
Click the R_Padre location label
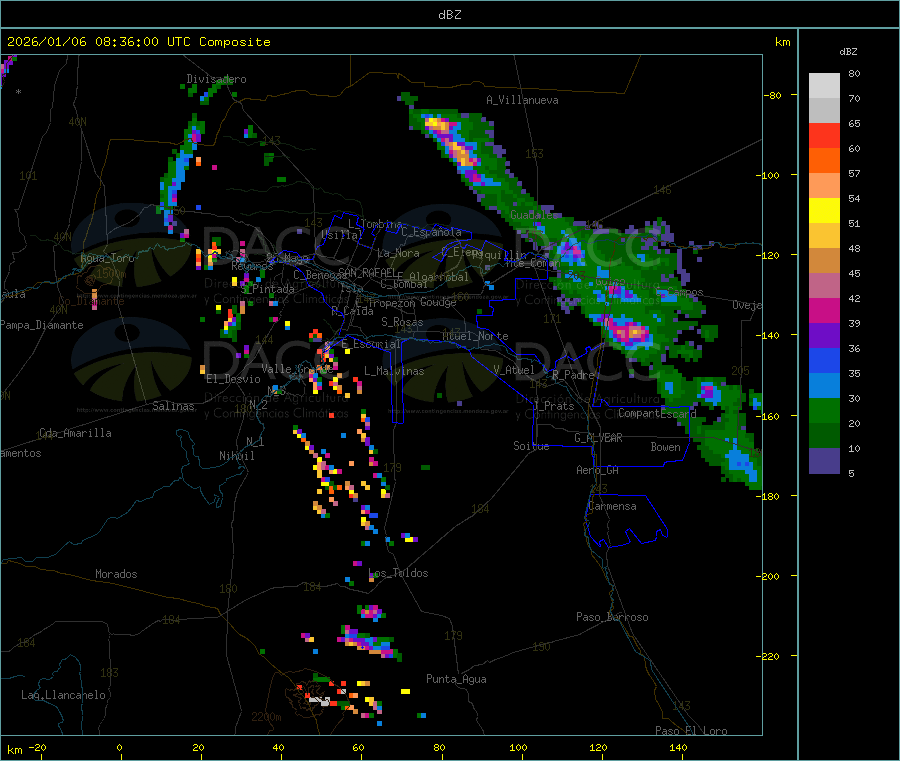coord(573,375)
